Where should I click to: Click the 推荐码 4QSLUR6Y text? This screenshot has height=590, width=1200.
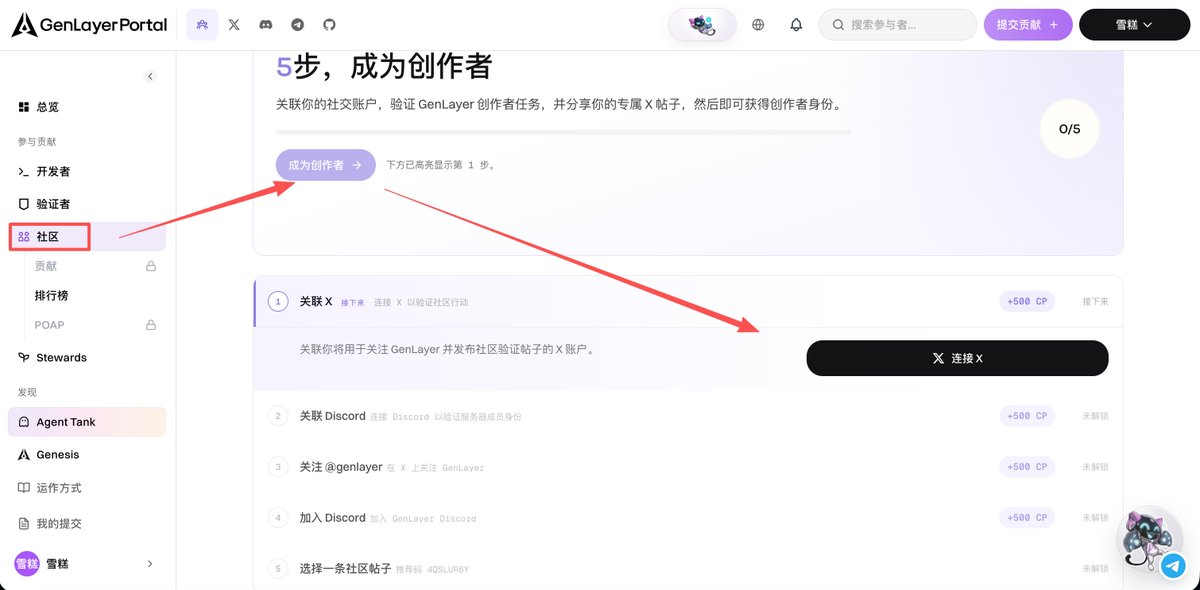432,569
